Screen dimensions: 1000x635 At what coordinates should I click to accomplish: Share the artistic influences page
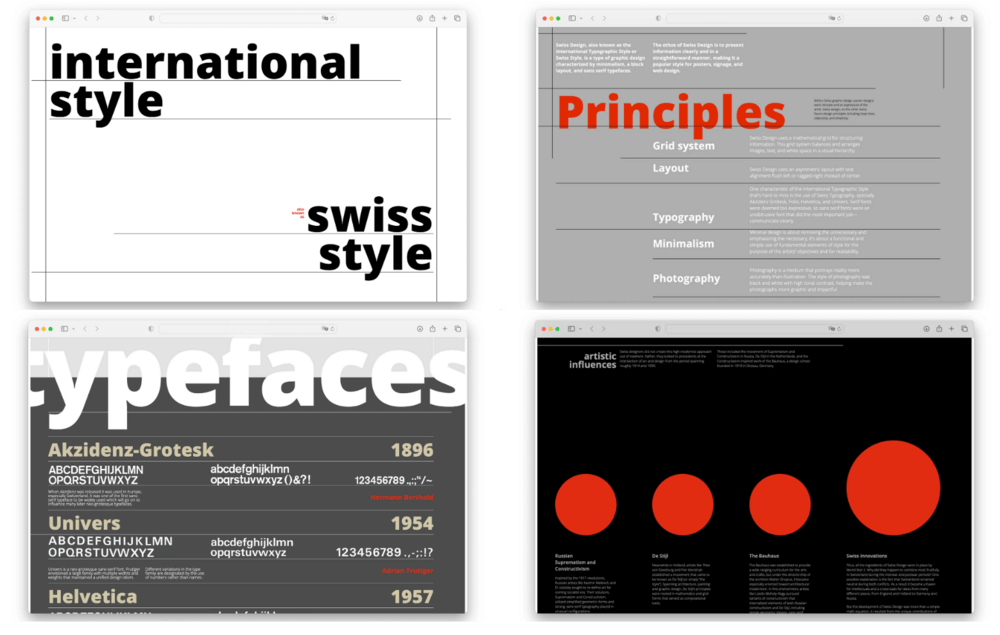click(939, 329)
